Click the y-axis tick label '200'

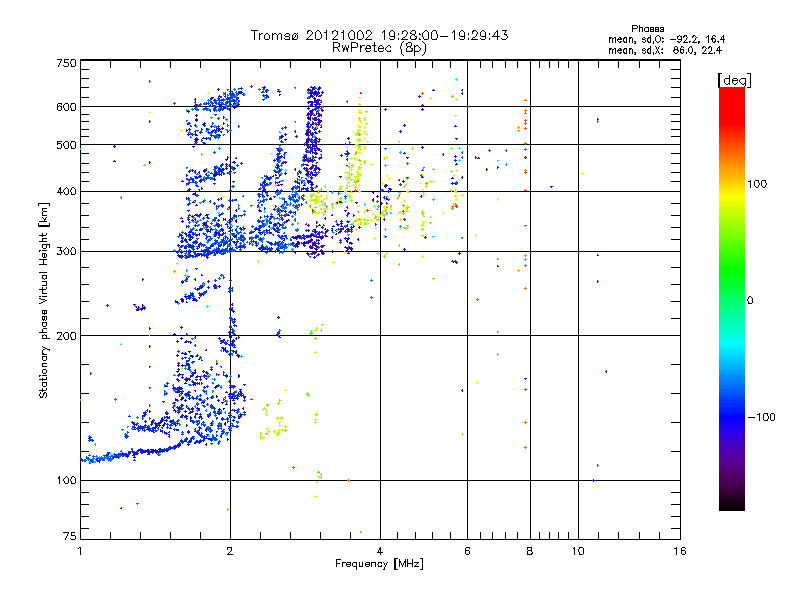[x=67, y=336]
